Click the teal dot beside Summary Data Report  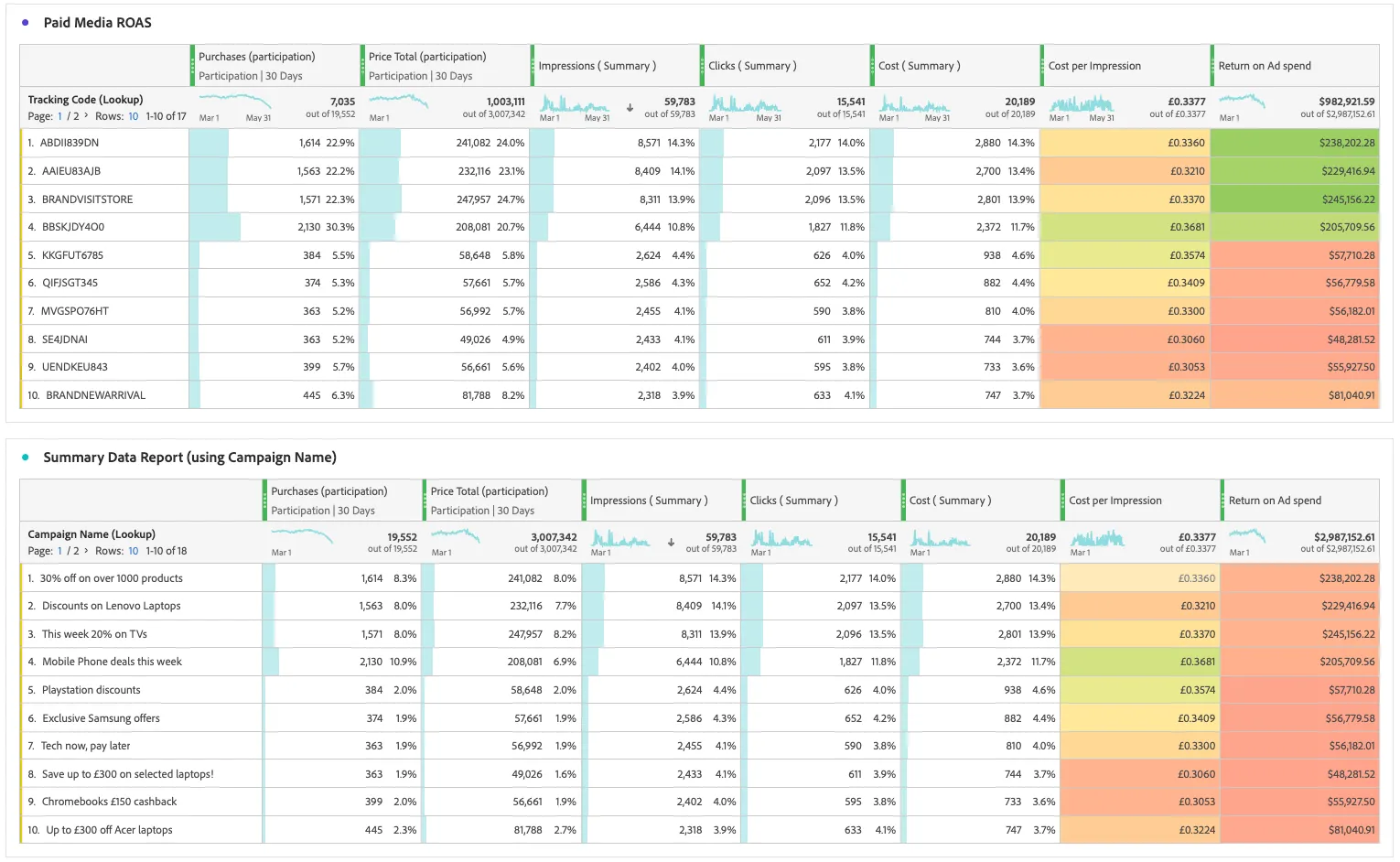pyautogui.click(x=26, y=458)
